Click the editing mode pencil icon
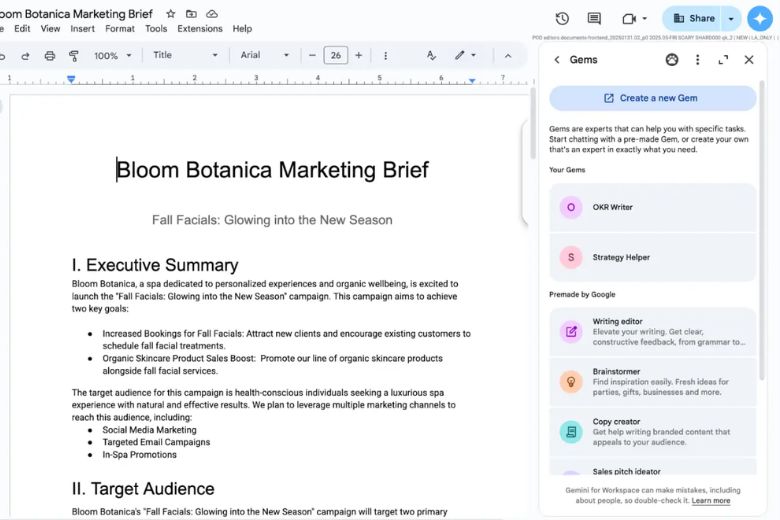Viewport: 780px width, 520px height. [x=460, y=55]
